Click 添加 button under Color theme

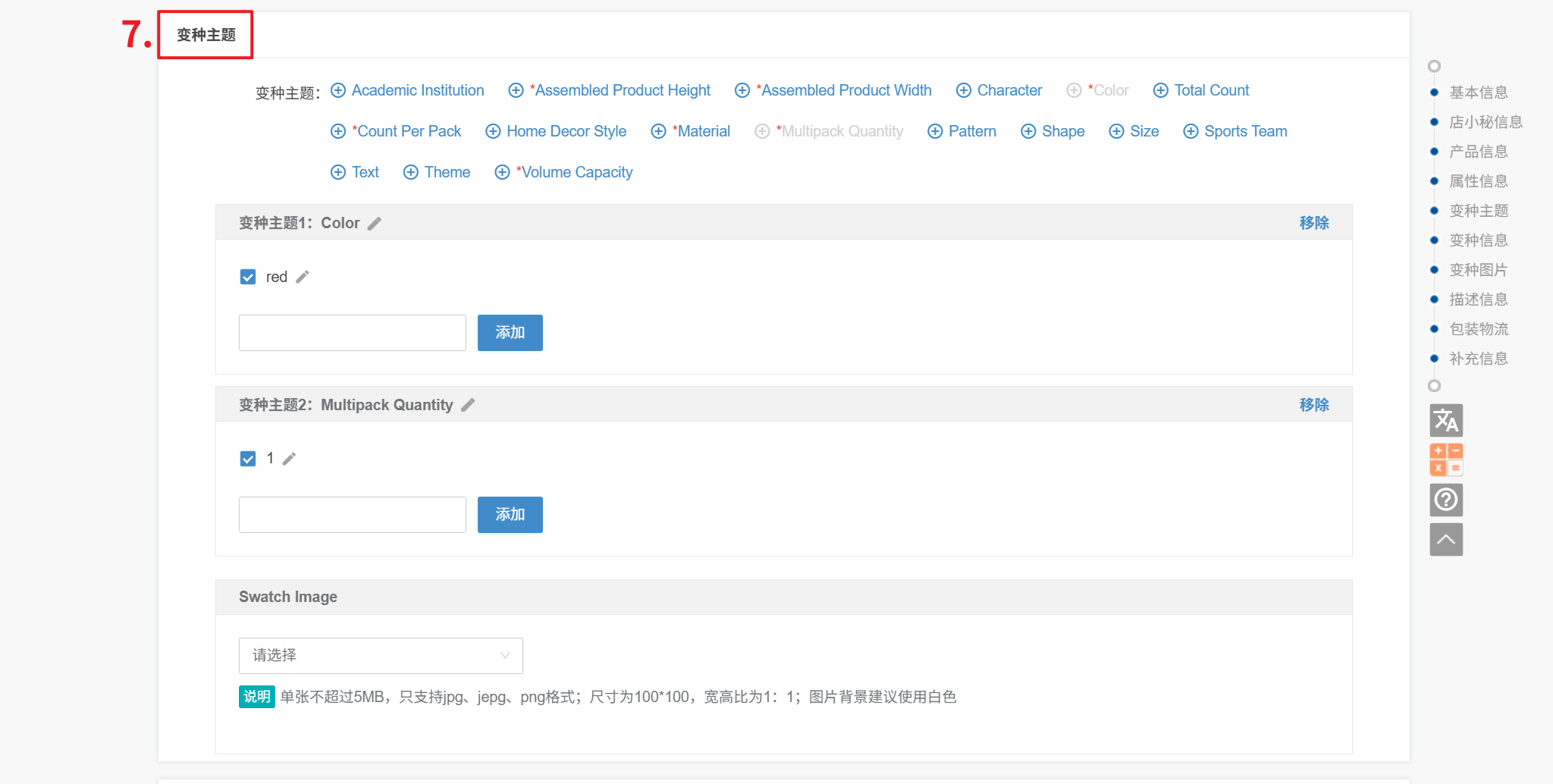click(x=510, y=333)
